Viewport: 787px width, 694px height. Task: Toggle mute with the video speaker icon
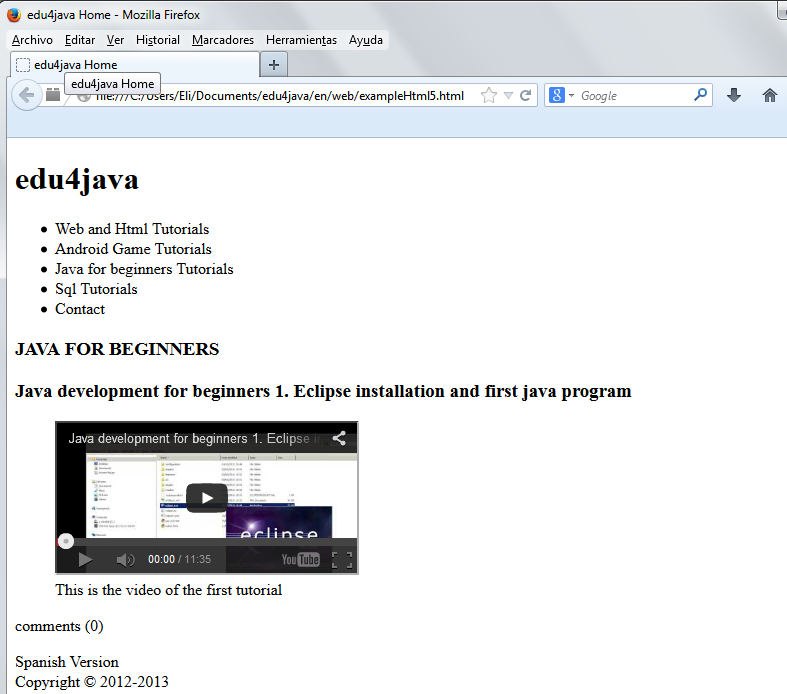pyautogui.click(x=125, y=560)
